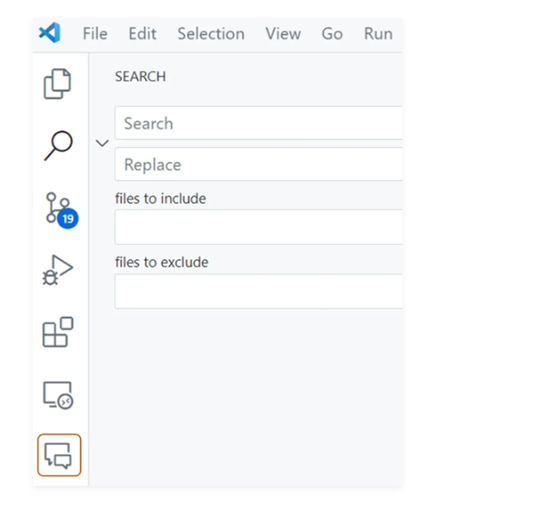Select the Search magnifier icon in activity bar
This screenshot has width=554, height=506.
58,146
